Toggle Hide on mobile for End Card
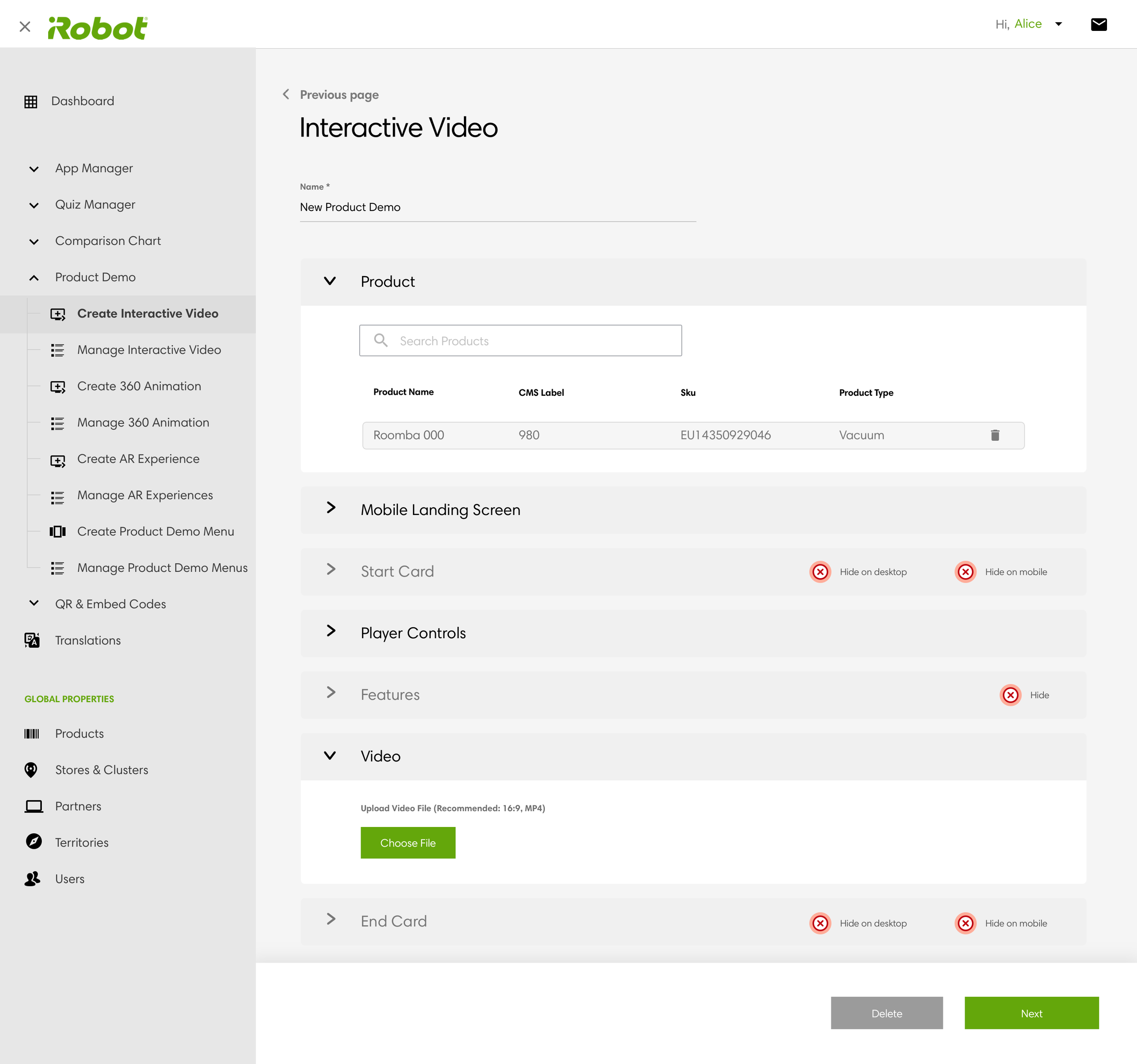This screenshot has height=1064, width=1137. (966, 923)
